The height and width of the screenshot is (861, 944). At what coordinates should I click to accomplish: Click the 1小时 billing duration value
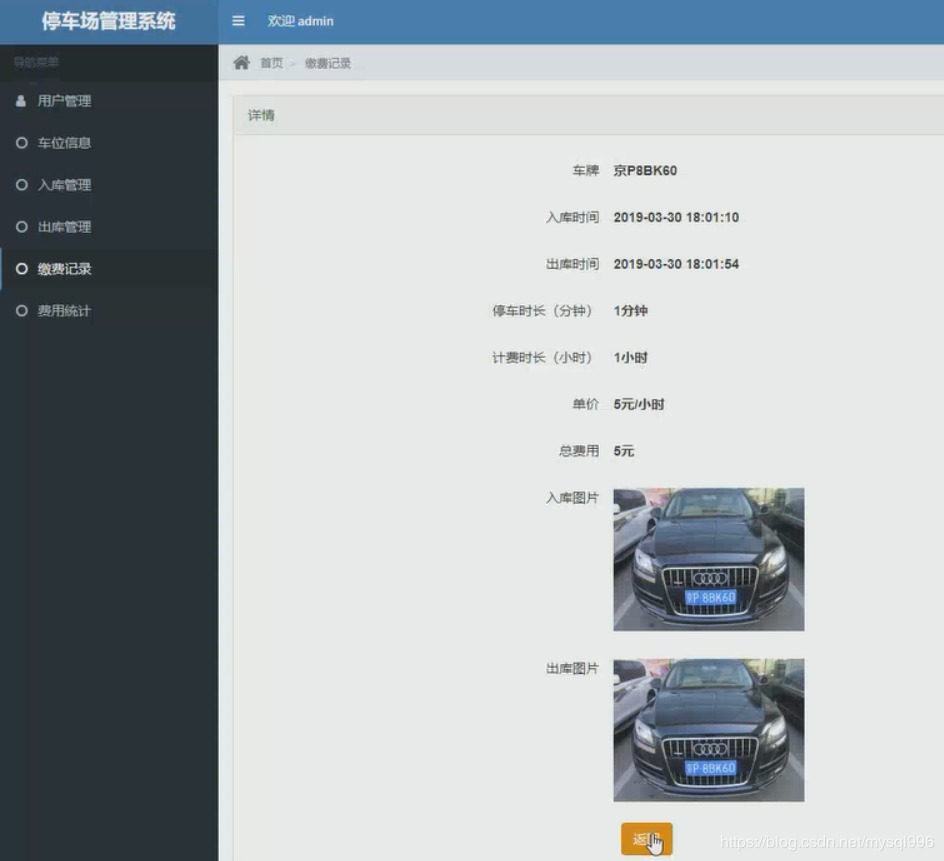tap(630, 358)
